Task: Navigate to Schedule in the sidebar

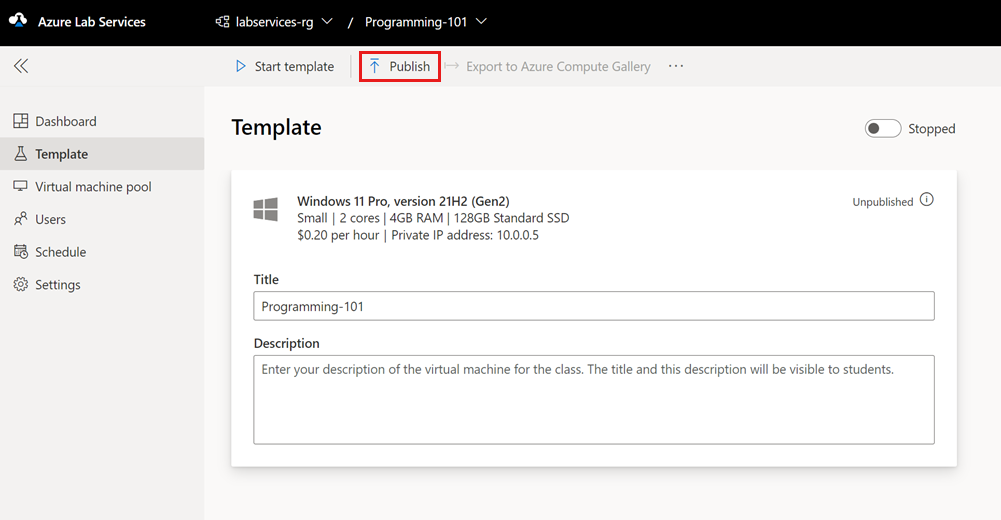Action: coord(60,252)
